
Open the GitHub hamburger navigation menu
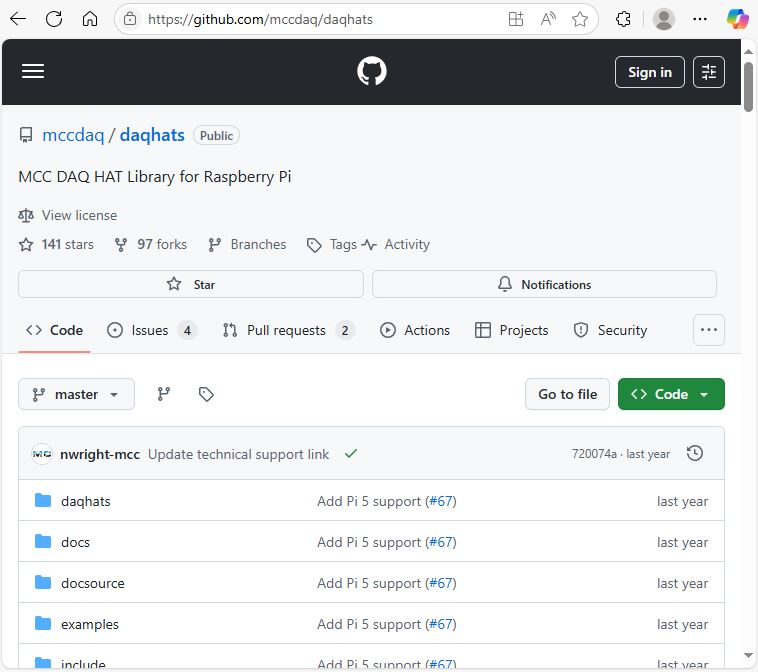tap(33, 72)
